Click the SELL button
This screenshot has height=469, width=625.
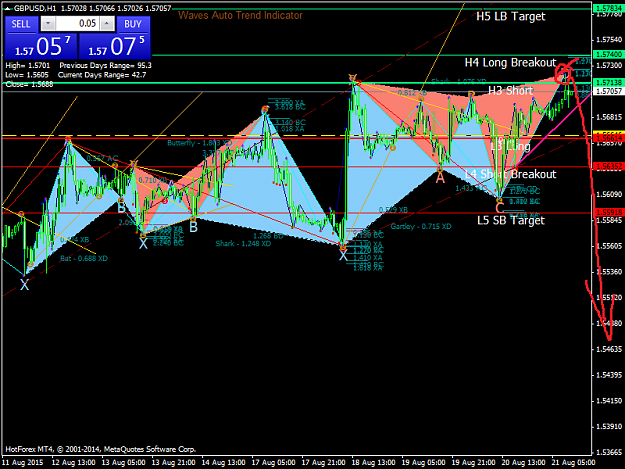pos(21,24)
